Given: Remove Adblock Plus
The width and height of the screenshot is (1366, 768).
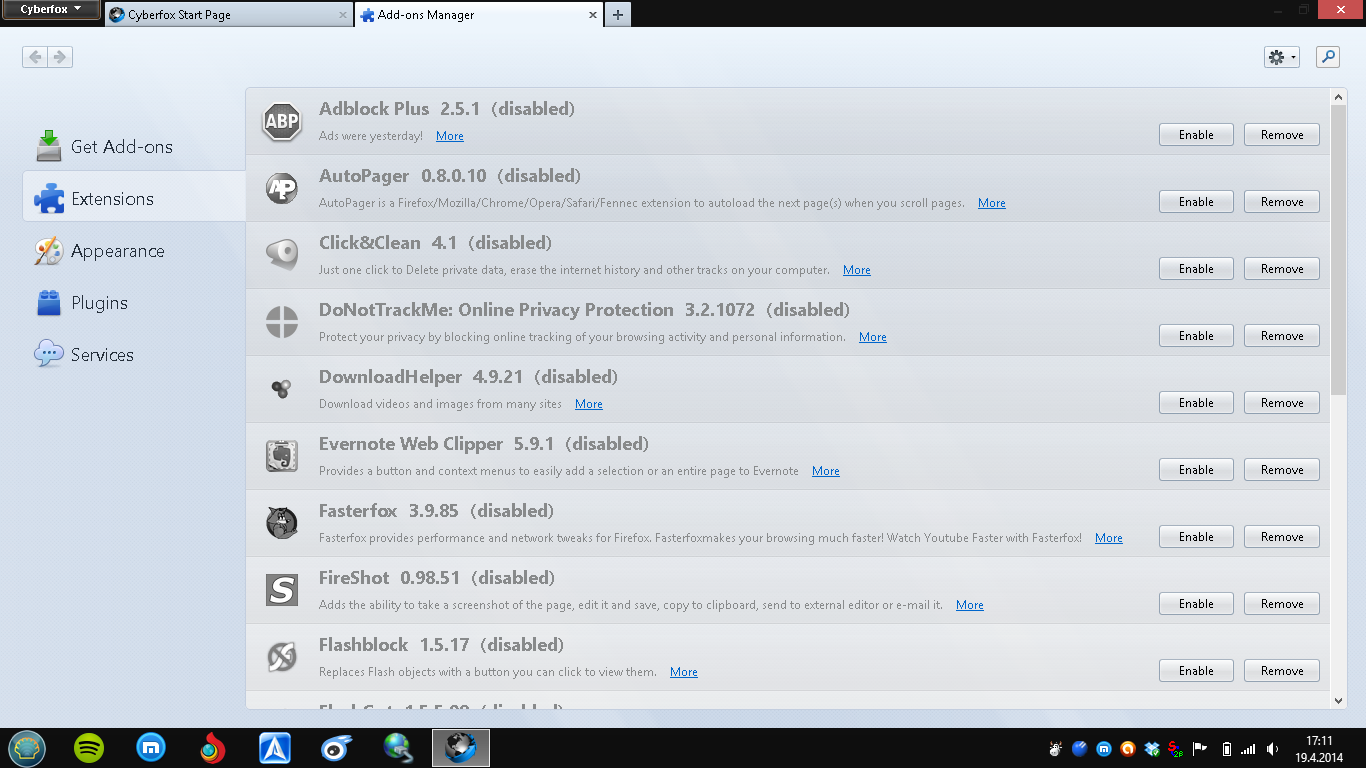Looking at the screenshot, I should pyautogui.click(x=1282, y=135).
